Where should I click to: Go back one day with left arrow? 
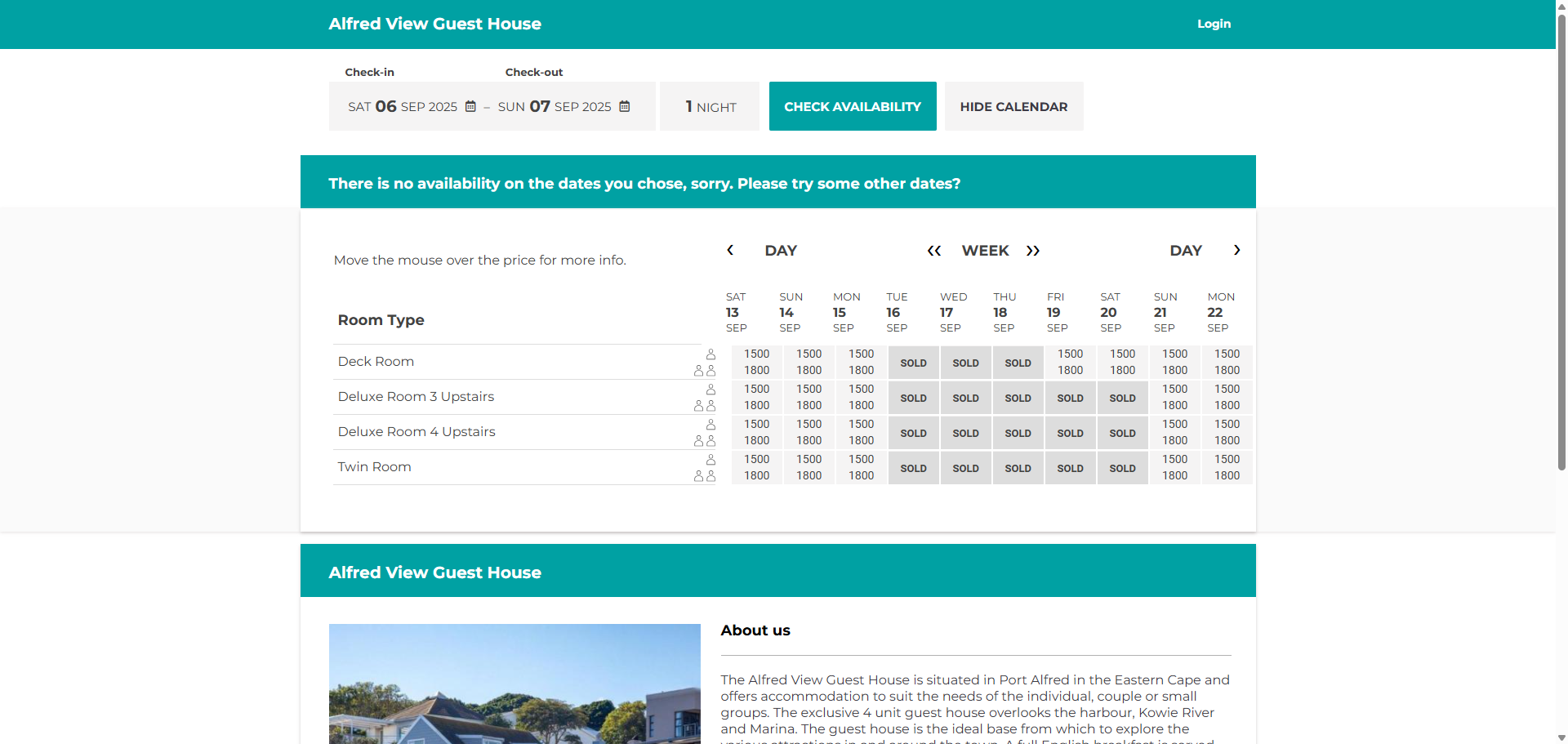730,250
